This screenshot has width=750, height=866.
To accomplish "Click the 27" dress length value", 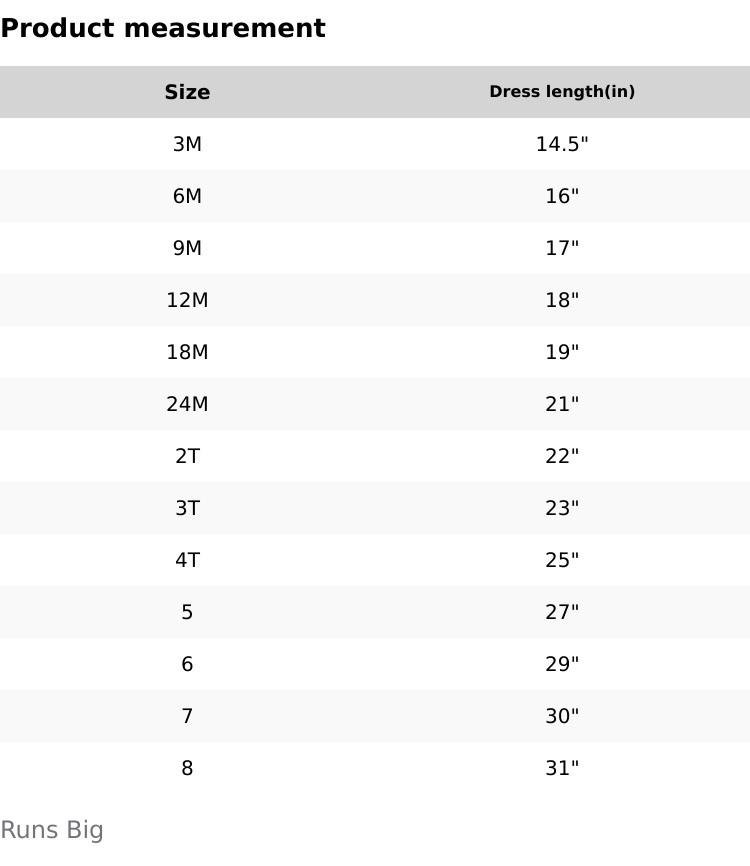I will [x=562, y=612].
